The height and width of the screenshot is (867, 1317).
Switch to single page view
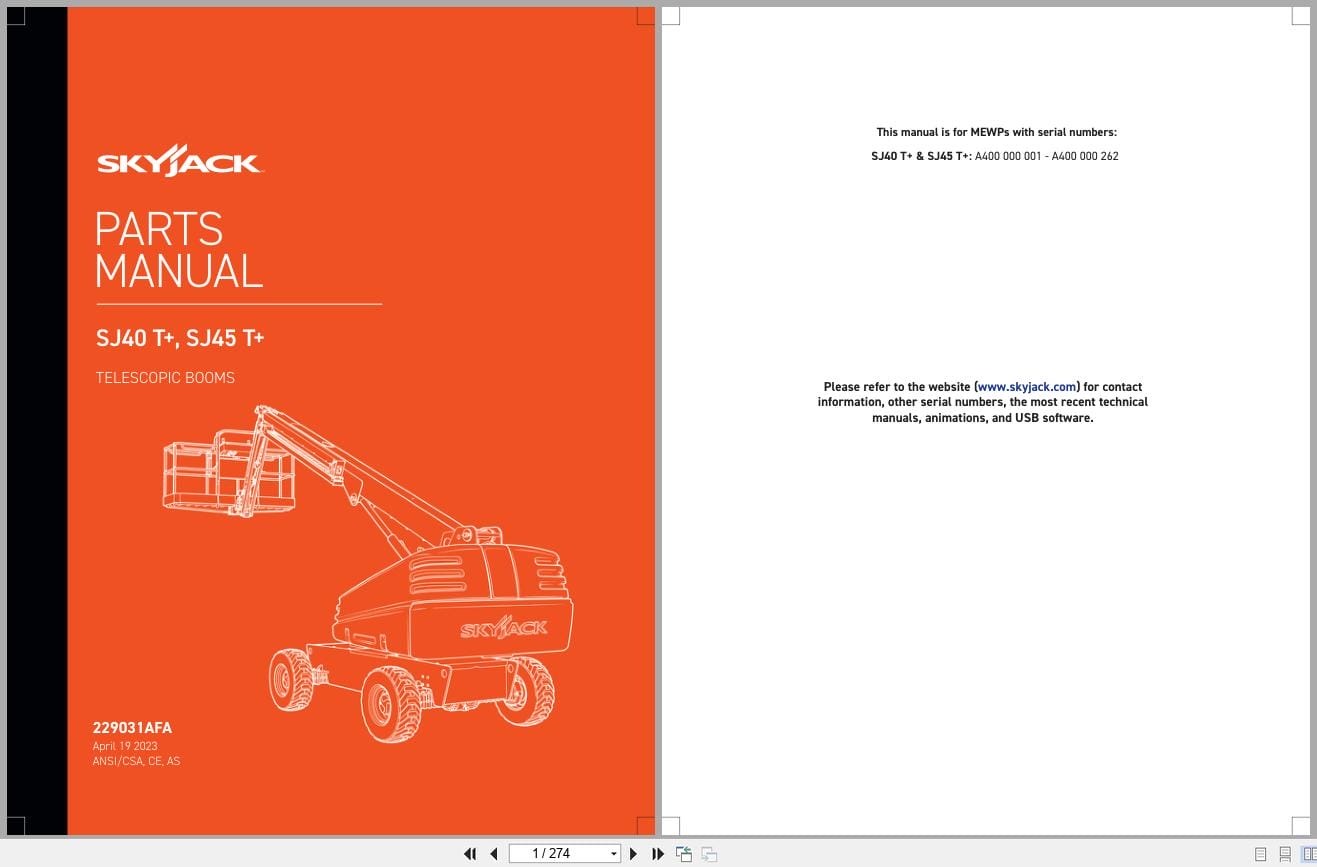point(1261,854)
